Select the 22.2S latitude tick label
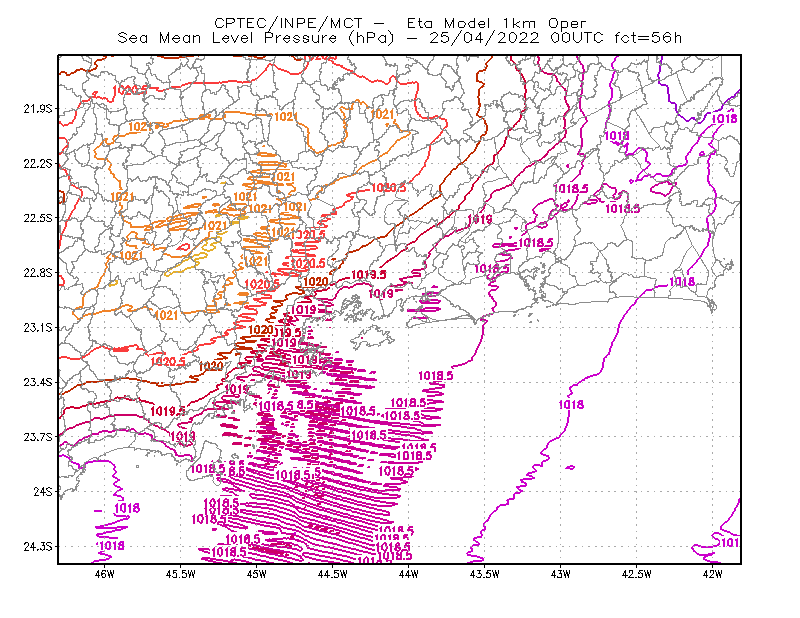The height and width of the screenshot is (618, 800). [37, 163]
